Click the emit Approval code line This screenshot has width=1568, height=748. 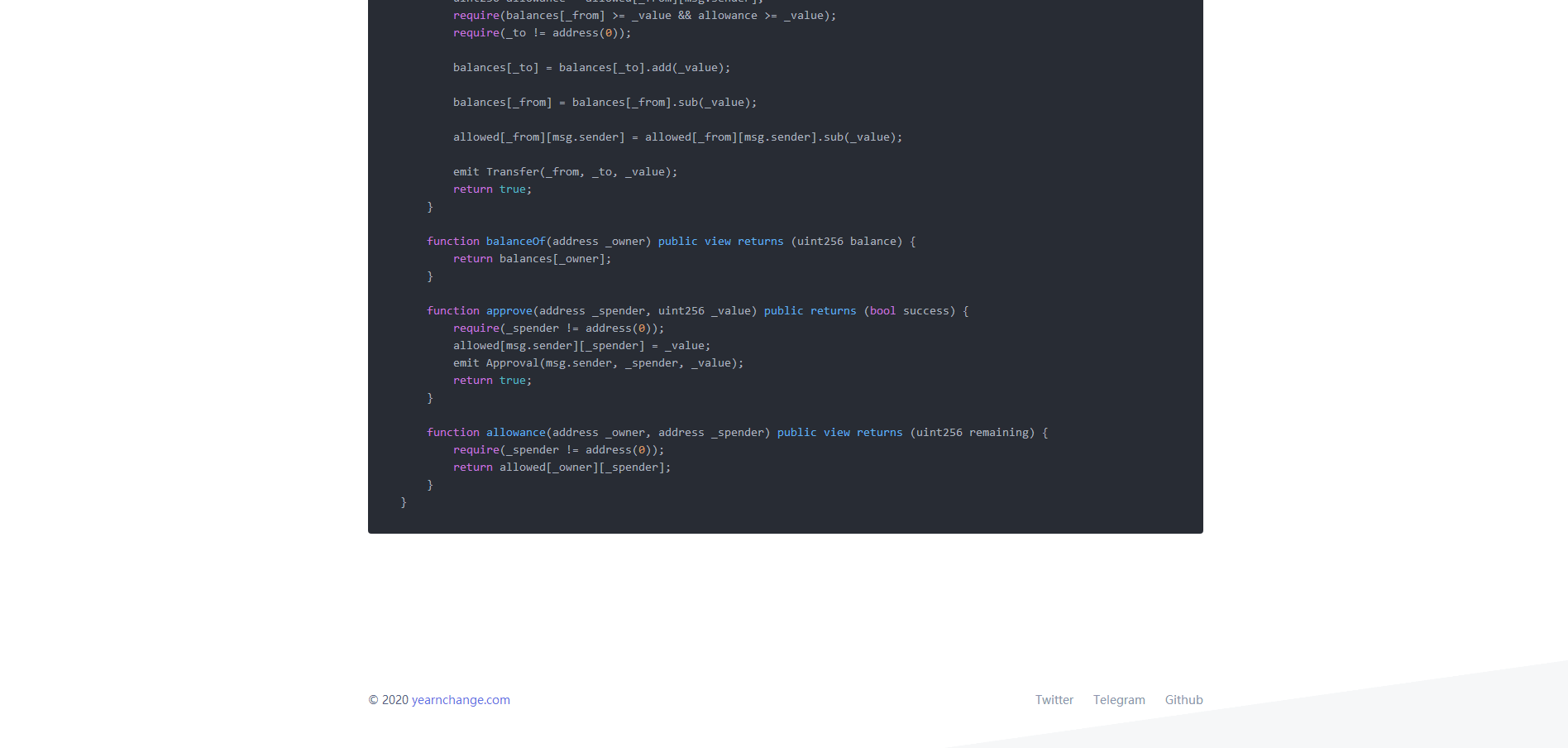click(x=598, y=363)
